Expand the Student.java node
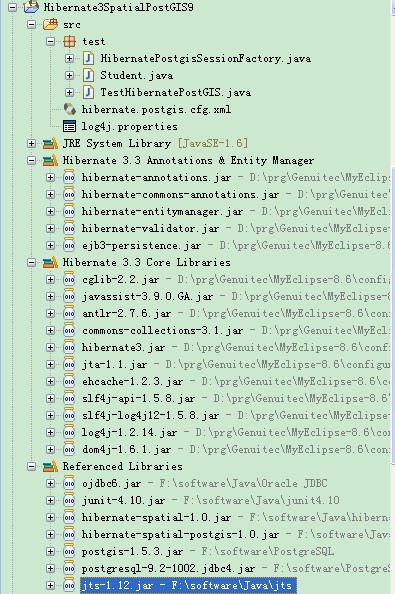The width and height of the screenshot is (395, 594). tap(69, 75)
